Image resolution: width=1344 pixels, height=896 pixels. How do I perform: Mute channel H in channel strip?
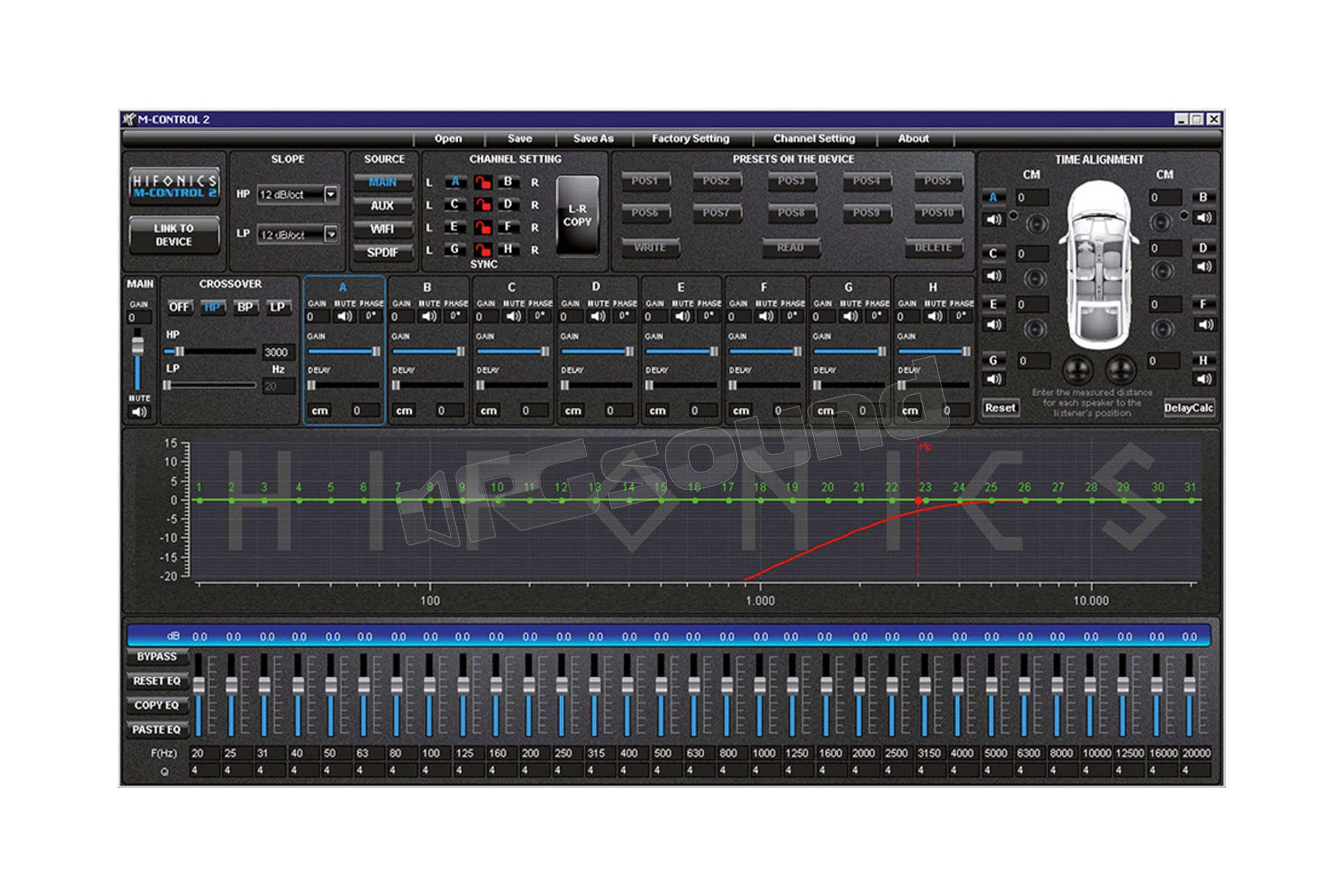[935, 316]
